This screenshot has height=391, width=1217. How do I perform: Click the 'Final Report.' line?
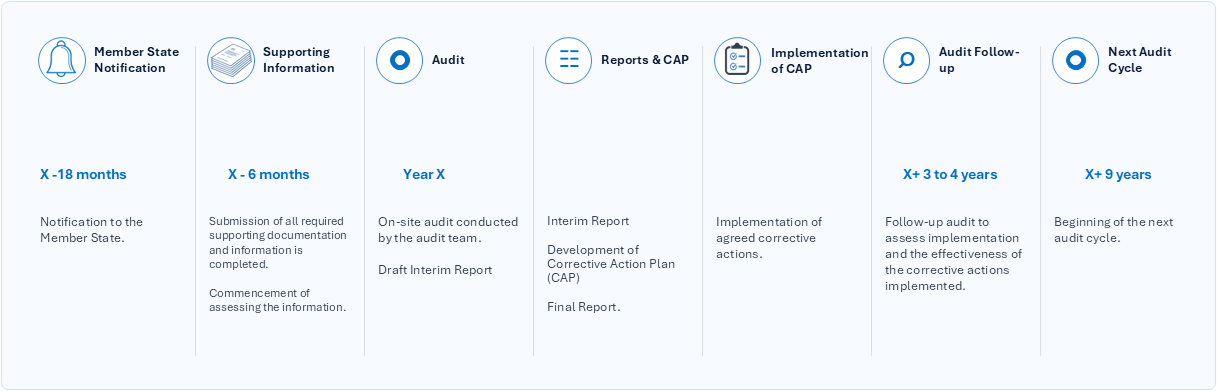coord(584,307)
